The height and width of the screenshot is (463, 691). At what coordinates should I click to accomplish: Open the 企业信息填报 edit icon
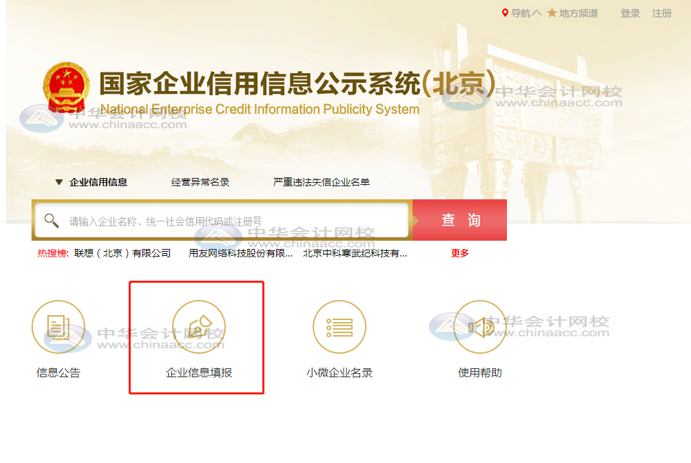tap(199, 327)
